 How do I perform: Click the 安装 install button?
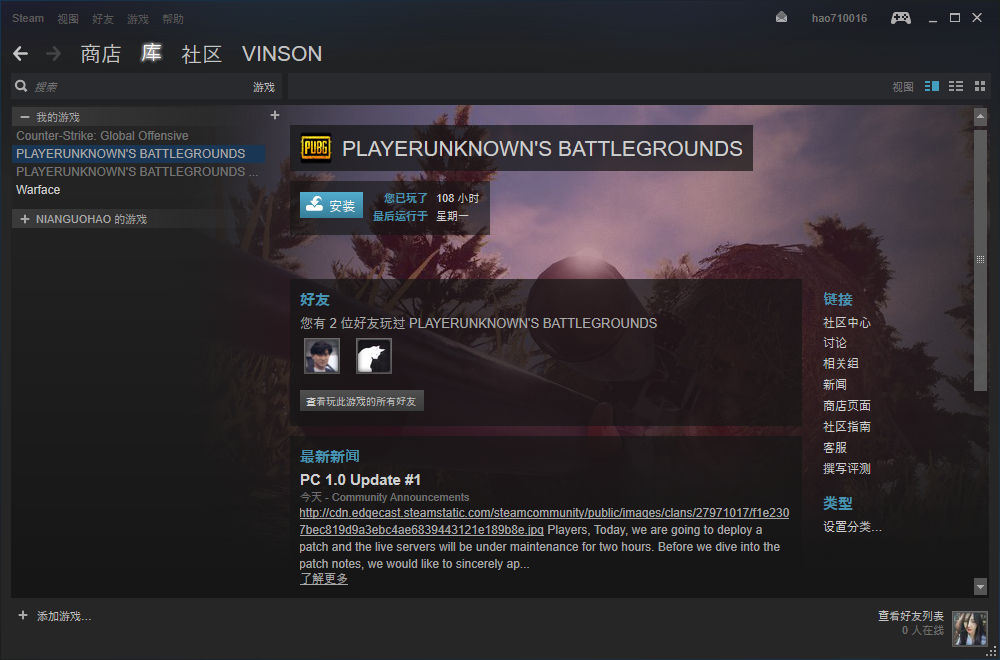coord(332,205)
